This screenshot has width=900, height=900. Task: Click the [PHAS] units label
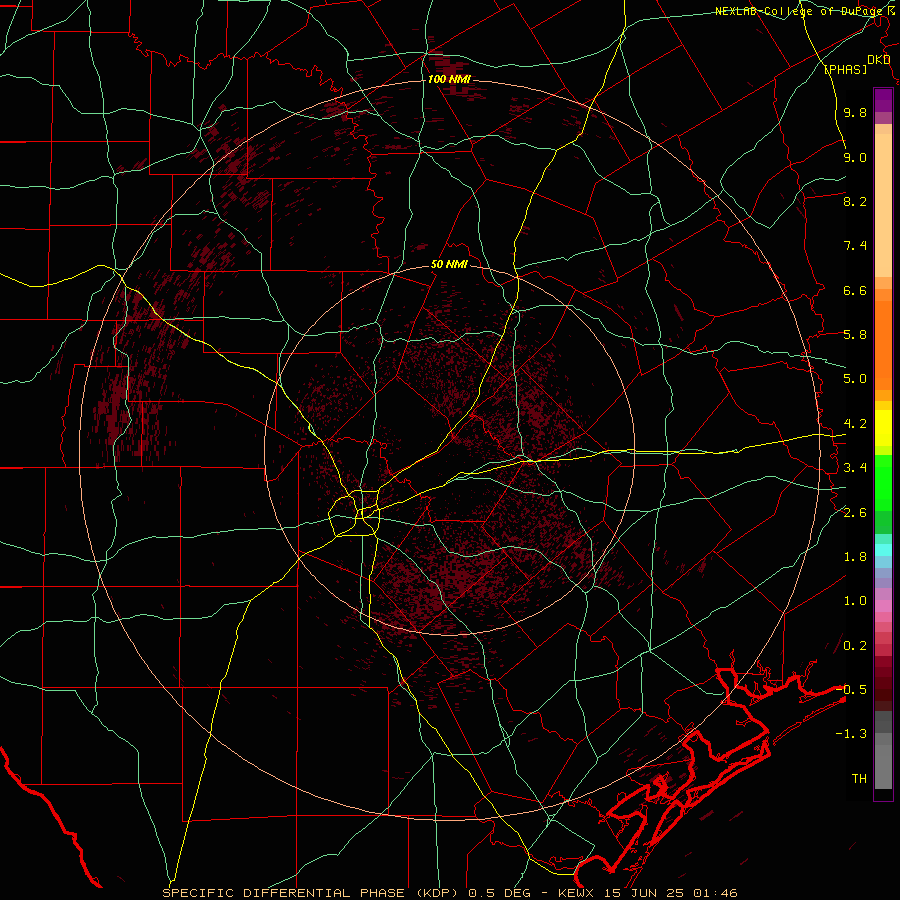coord(845,69)
